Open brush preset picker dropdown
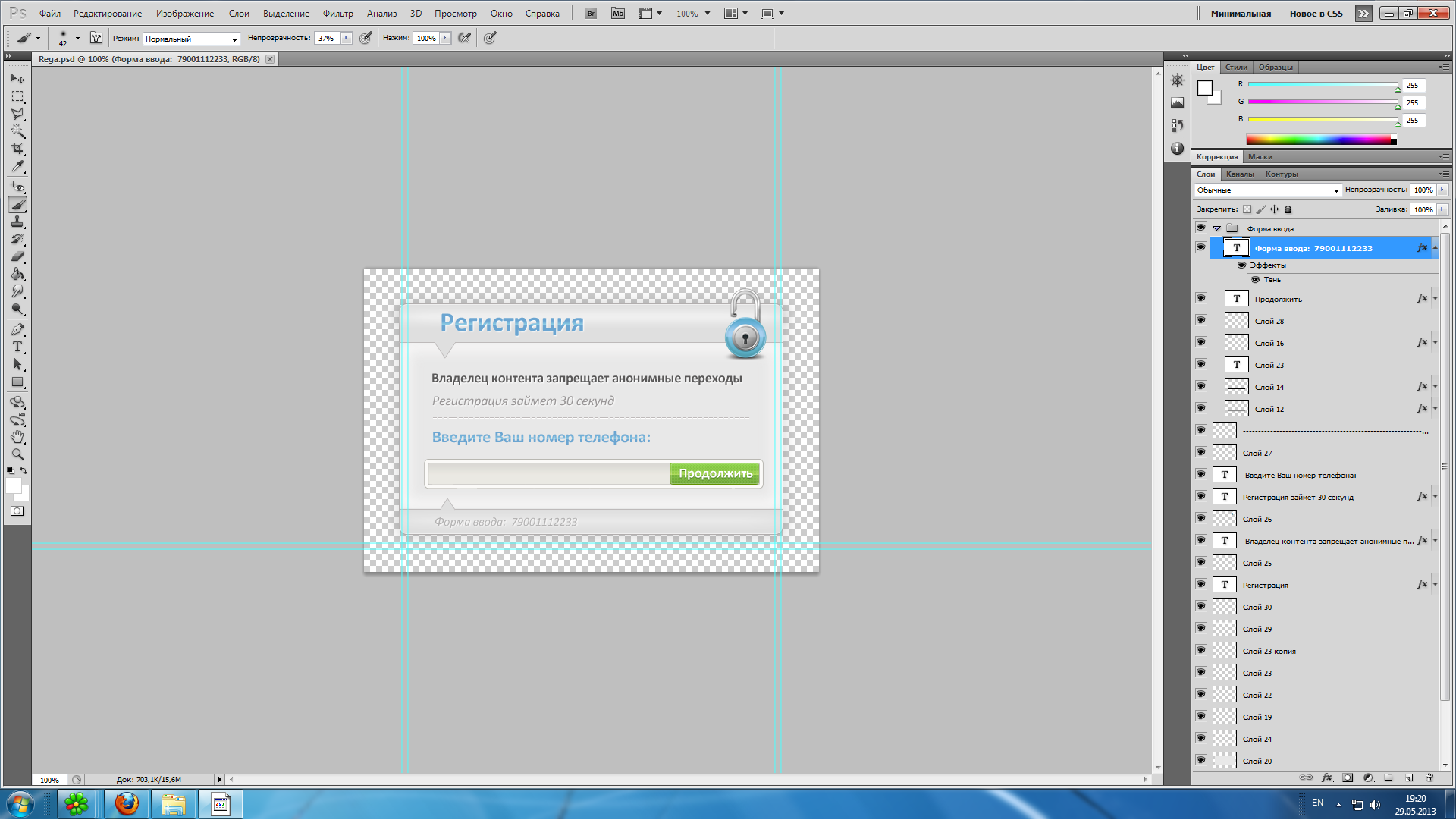Screen dimensions: 1456x820 [77, 38]
